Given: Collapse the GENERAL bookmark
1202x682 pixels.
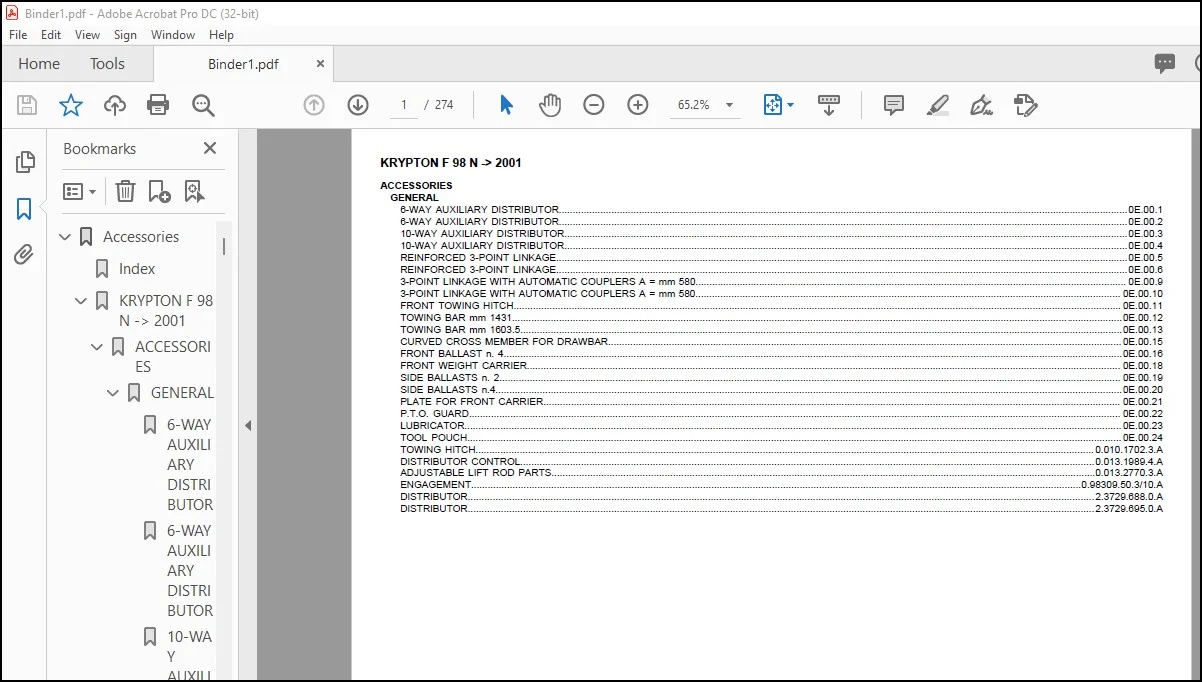Looking at the screenshot, I should (113, 393).
